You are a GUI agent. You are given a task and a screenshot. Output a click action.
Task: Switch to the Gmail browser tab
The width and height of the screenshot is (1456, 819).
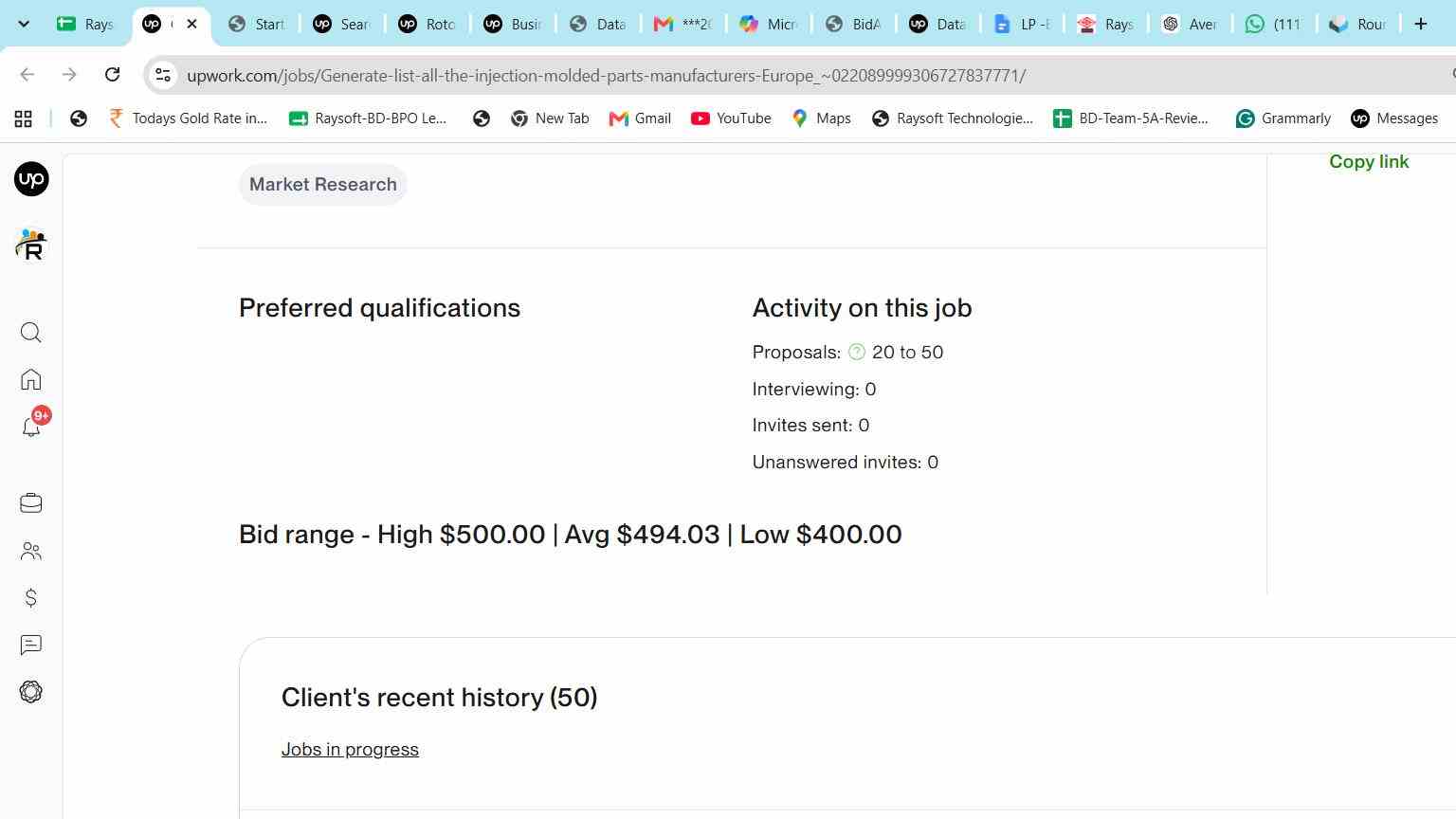tap(682, 24)
